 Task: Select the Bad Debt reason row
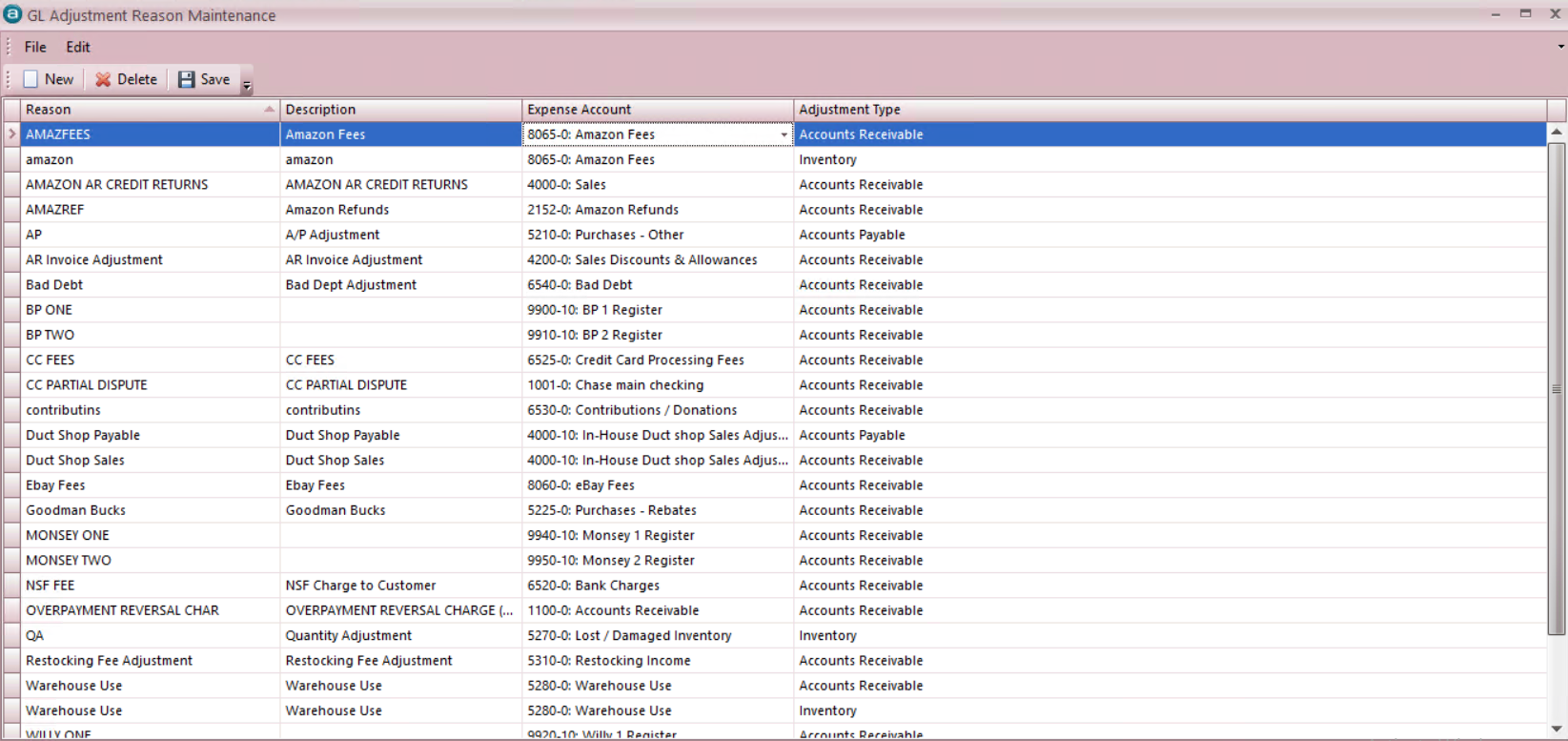coord(54,285)
